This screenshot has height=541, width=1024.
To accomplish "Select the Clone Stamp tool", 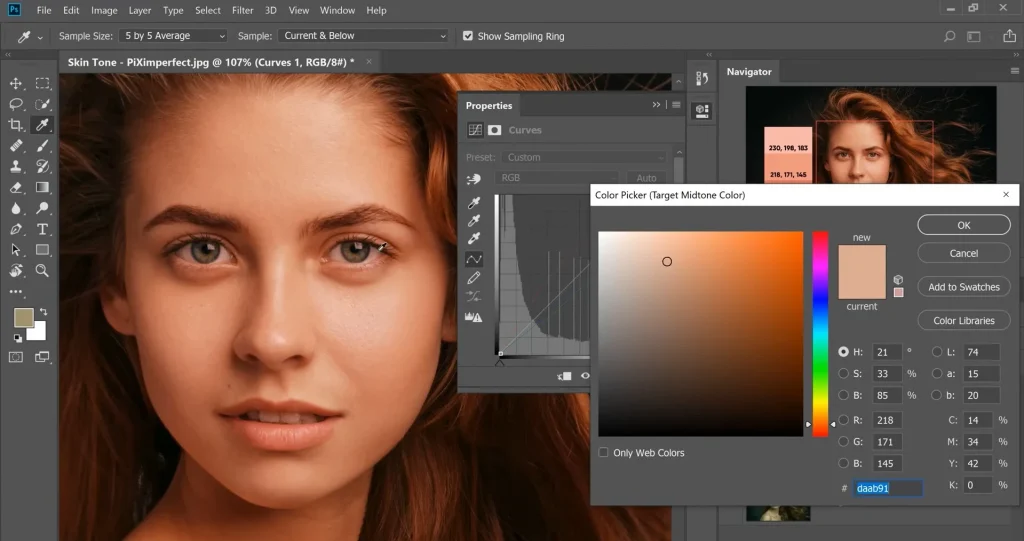I will 16,167.
